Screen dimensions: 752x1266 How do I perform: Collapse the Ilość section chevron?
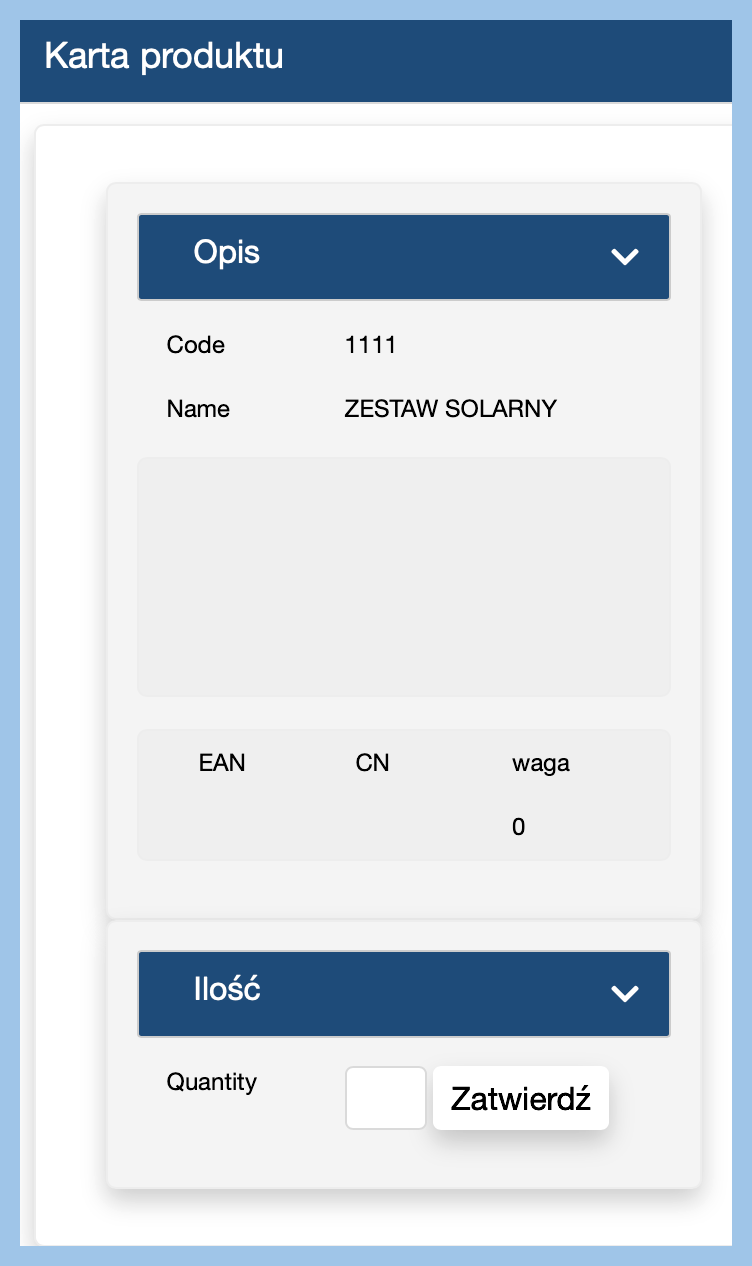[x=625, y=993]
